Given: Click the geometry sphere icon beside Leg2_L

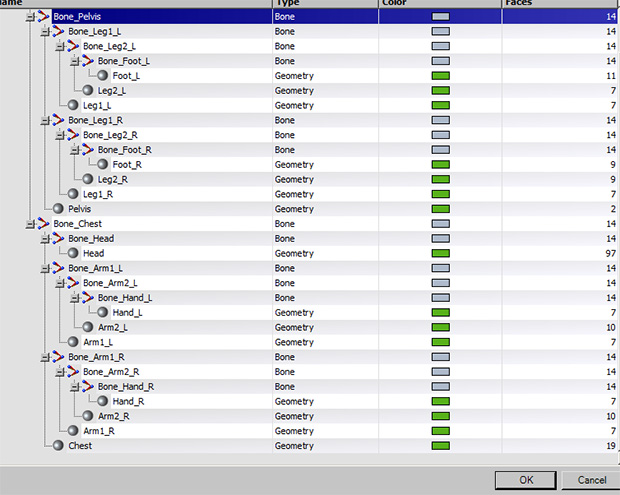Looking at the screenshot, I should pyautogui.click(x=88, y=91).
